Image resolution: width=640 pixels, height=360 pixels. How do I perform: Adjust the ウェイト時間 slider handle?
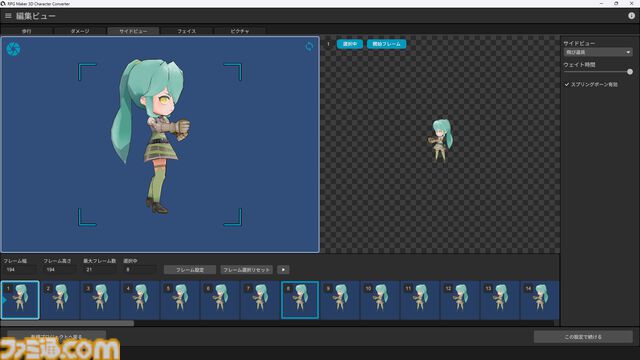coord(630,72)
